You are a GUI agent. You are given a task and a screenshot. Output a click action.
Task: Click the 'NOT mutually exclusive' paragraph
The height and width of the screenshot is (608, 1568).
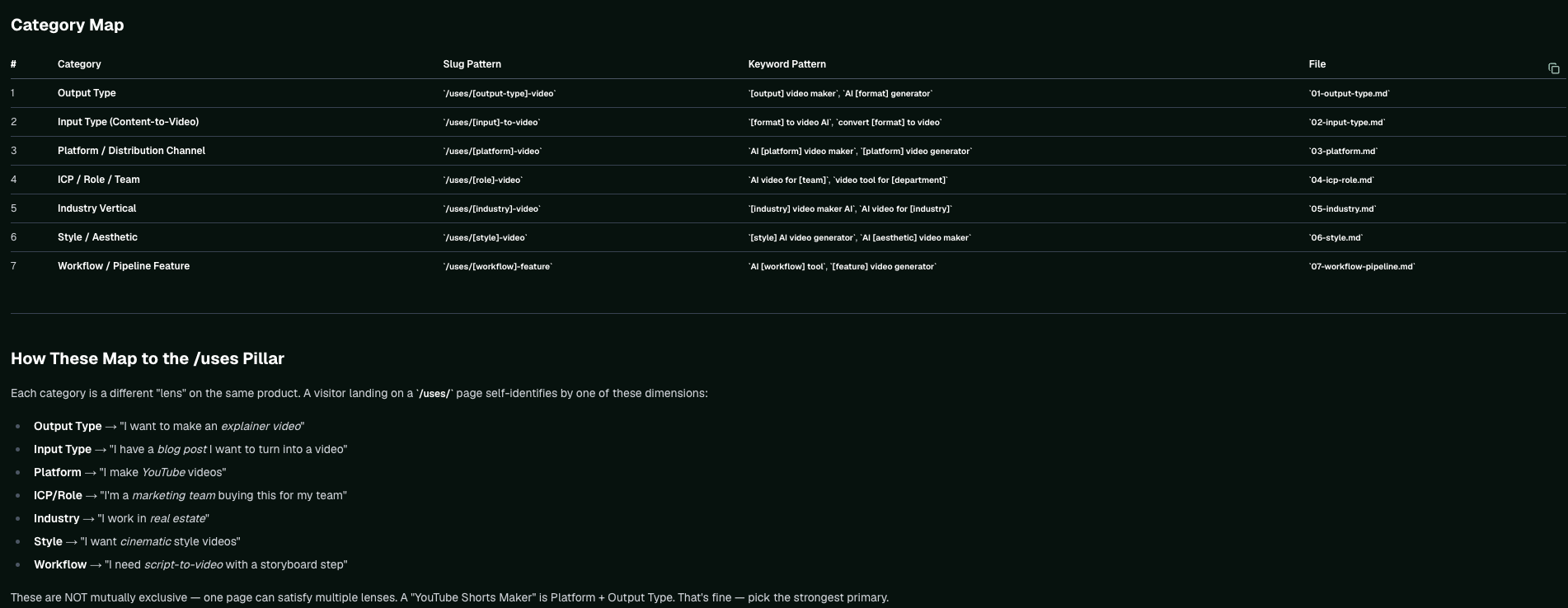(449, 597)
